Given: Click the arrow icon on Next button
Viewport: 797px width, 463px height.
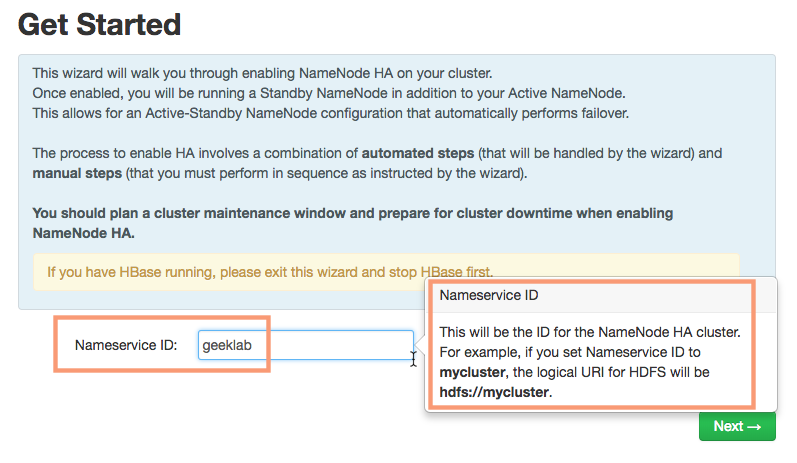Looking at the screenshot, I should [755, 426].
